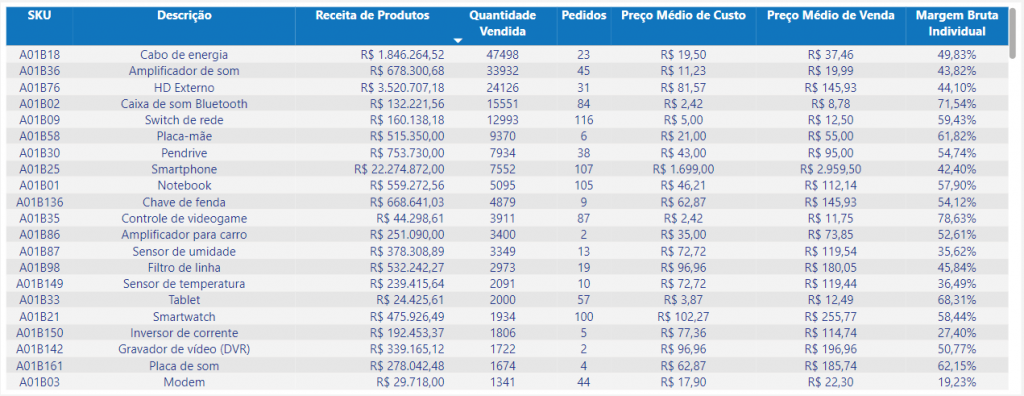Click SKU cell A01B76
The image size is (1024, 396).
(x=39, y=88)
